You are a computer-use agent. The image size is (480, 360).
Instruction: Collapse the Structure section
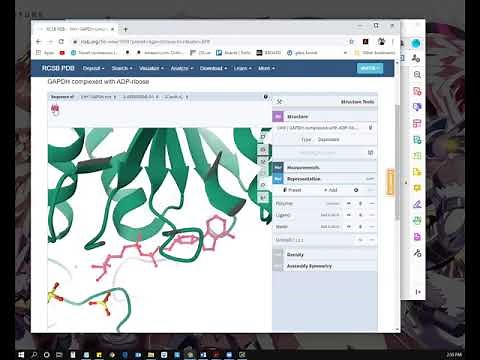(325, 116)
